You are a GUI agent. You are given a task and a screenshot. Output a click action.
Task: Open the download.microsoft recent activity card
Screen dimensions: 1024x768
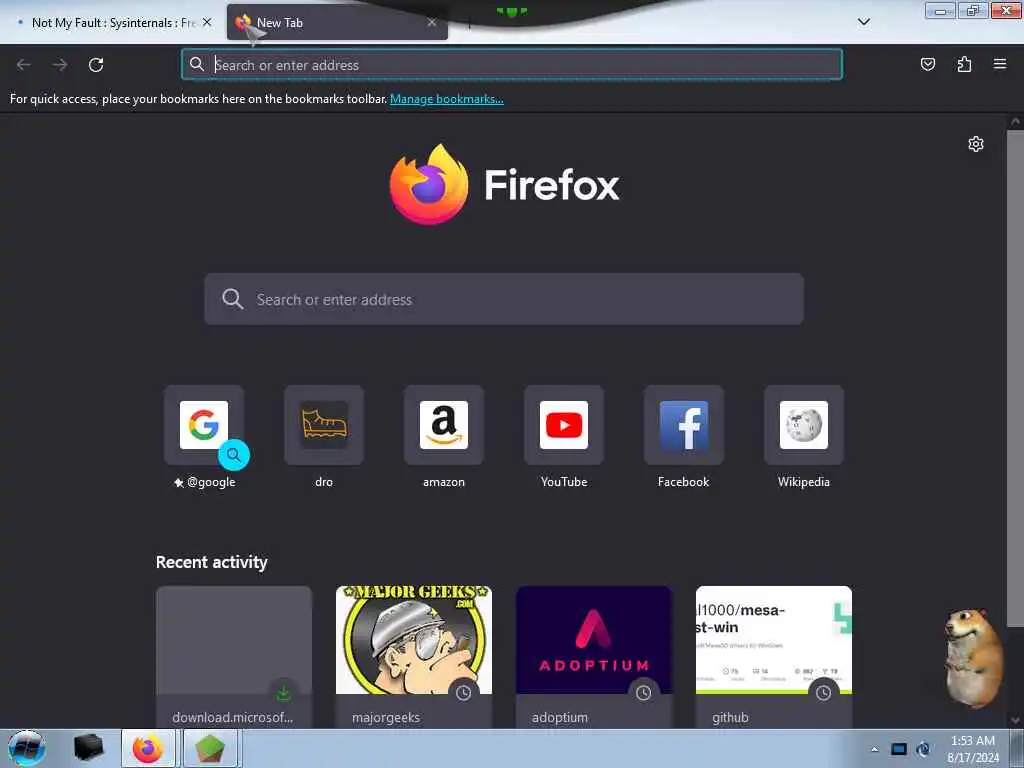click(x=234, y=657)
